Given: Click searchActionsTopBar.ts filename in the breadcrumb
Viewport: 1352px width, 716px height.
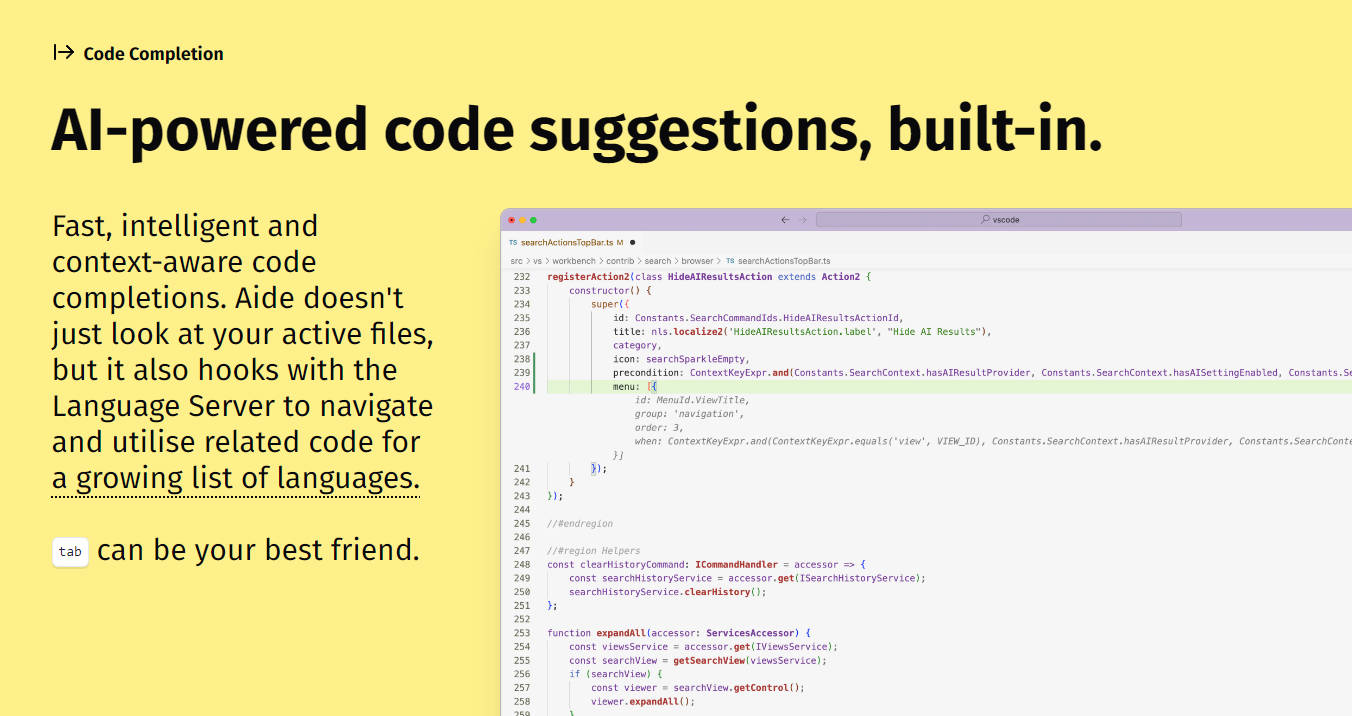Looking at the screenshot, I should (784, 261).
